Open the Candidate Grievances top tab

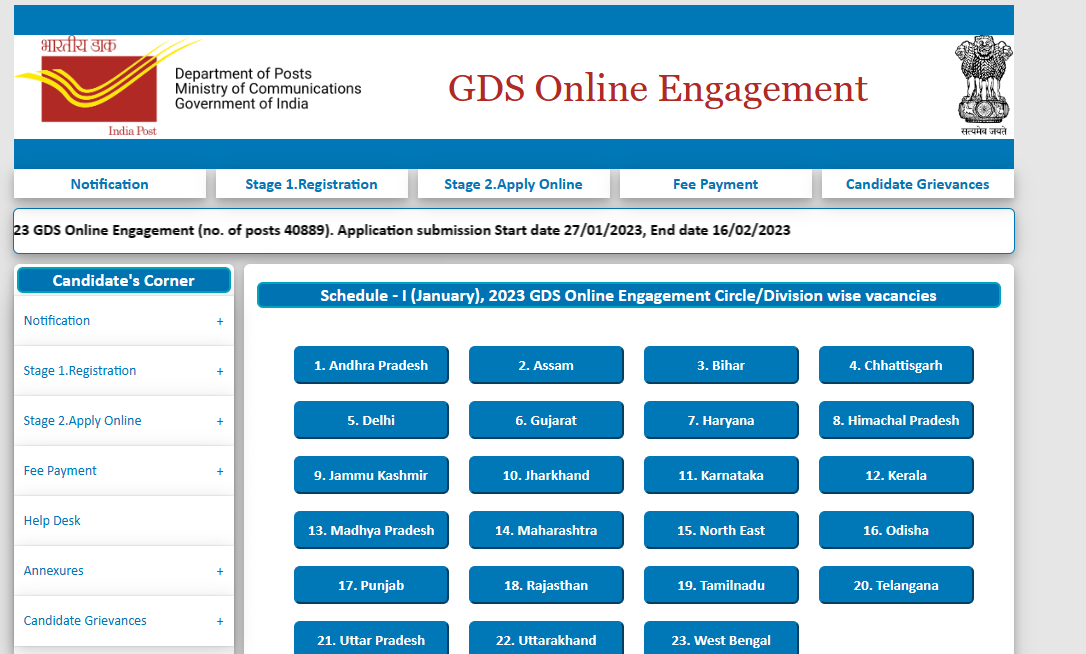(x=918, y=184)
